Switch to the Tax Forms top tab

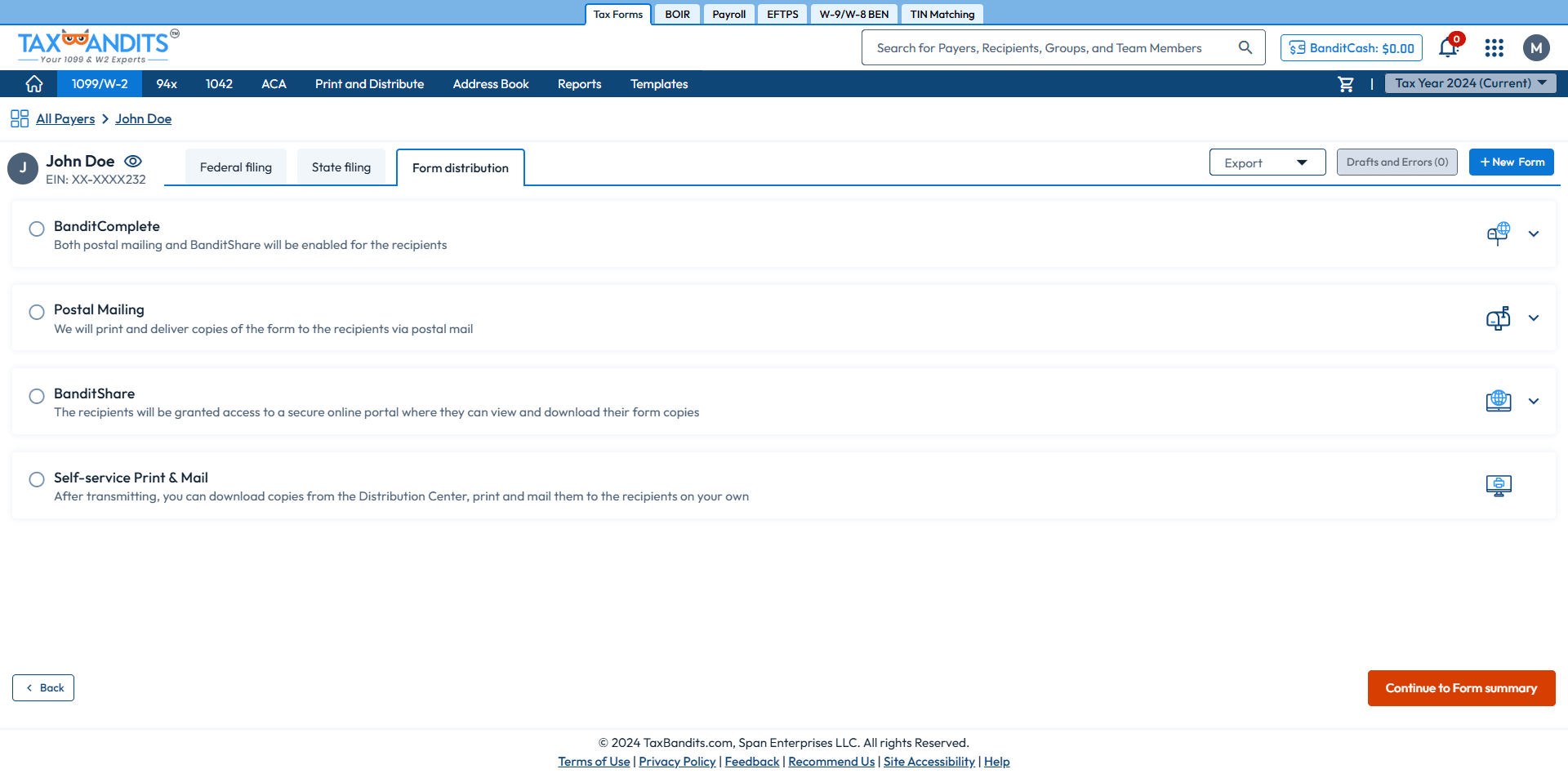pyautogui.click(x=618, y=15)
